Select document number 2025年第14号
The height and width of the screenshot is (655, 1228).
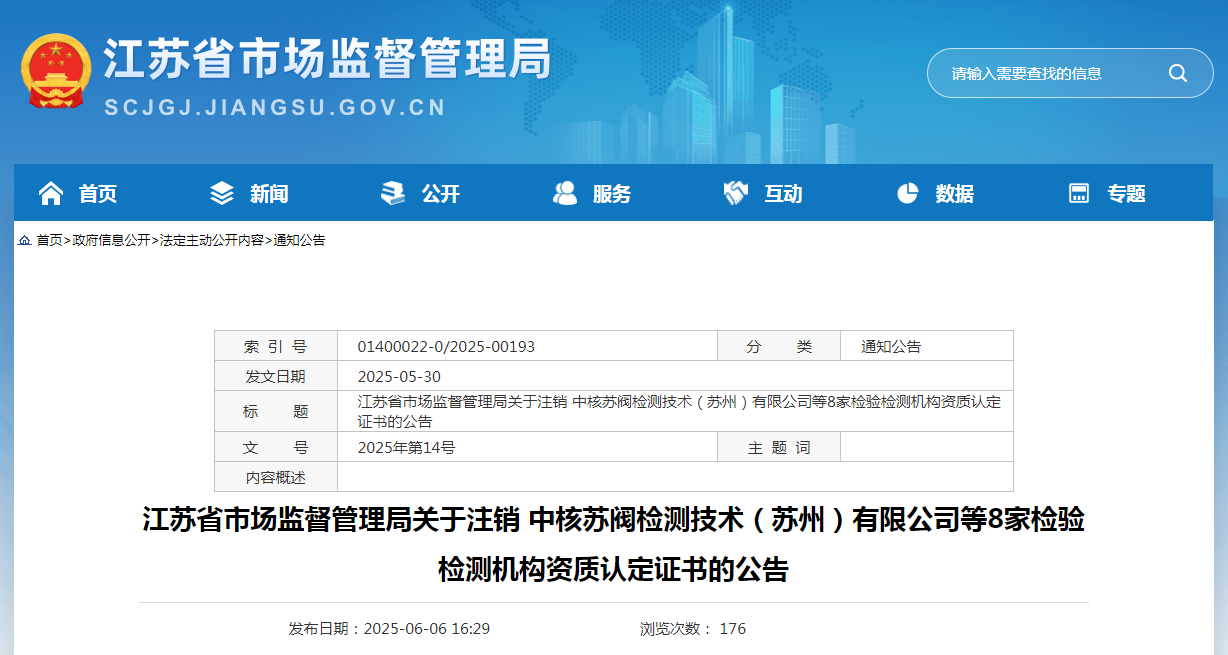click(407, 448)
